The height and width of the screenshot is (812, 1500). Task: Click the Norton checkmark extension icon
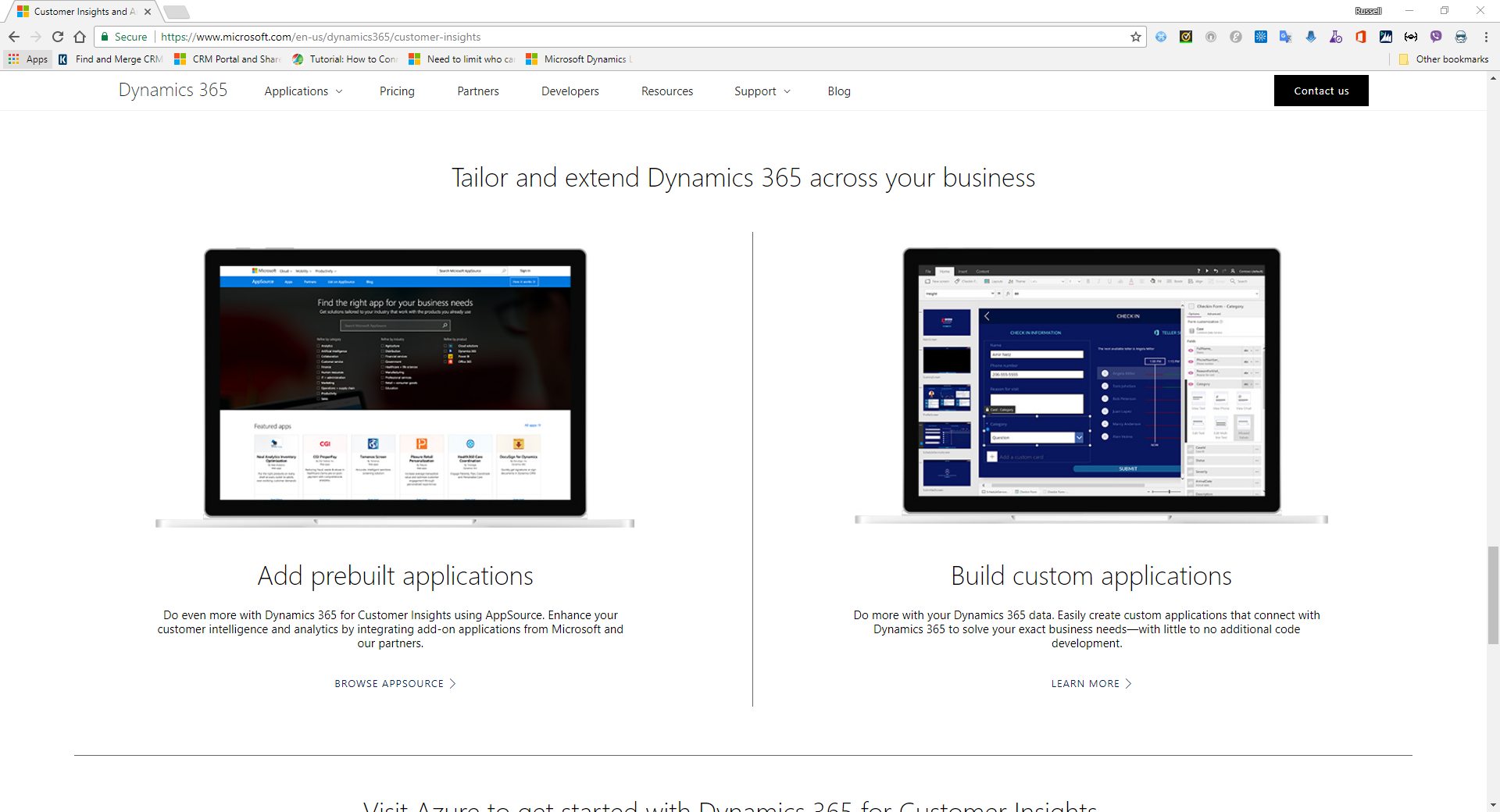point(1185,37)
